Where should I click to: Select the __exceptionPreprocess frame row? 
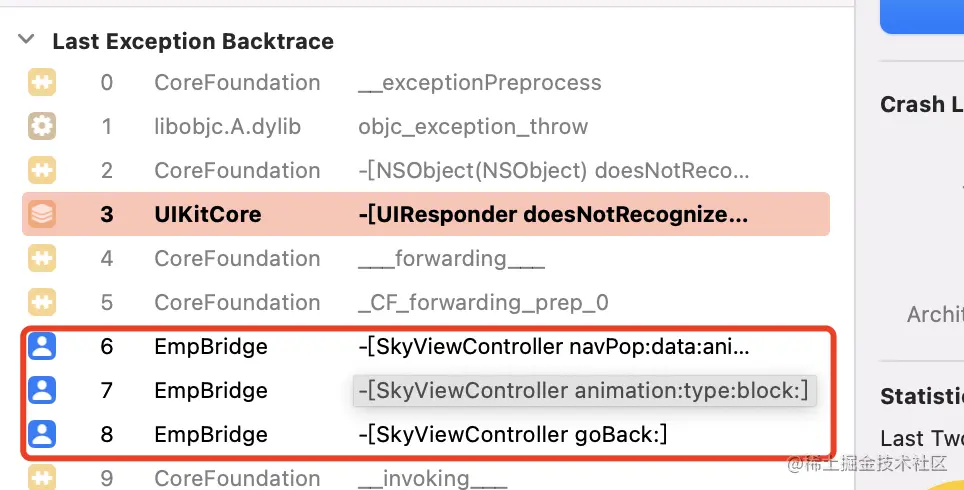pos(480,83)
